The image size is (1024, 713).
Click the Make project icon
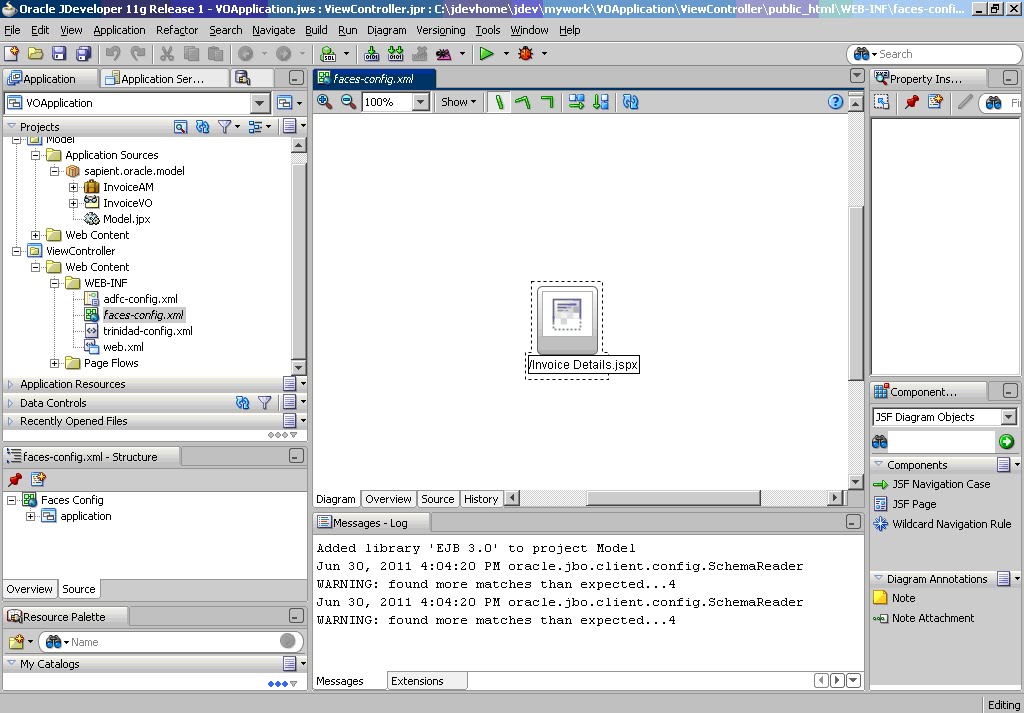(372, 54)
